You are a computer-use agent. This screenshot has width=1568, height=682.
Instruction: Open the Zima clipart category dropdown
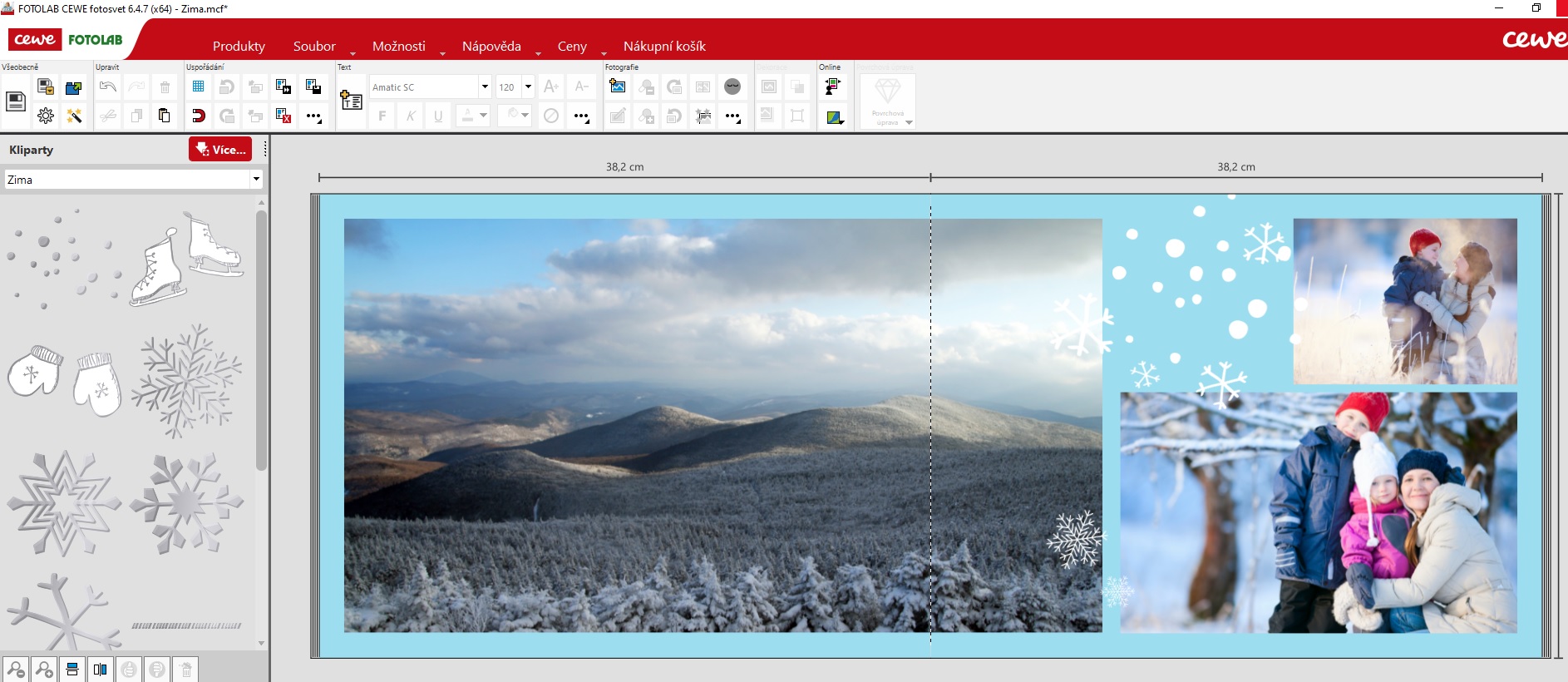256,179
